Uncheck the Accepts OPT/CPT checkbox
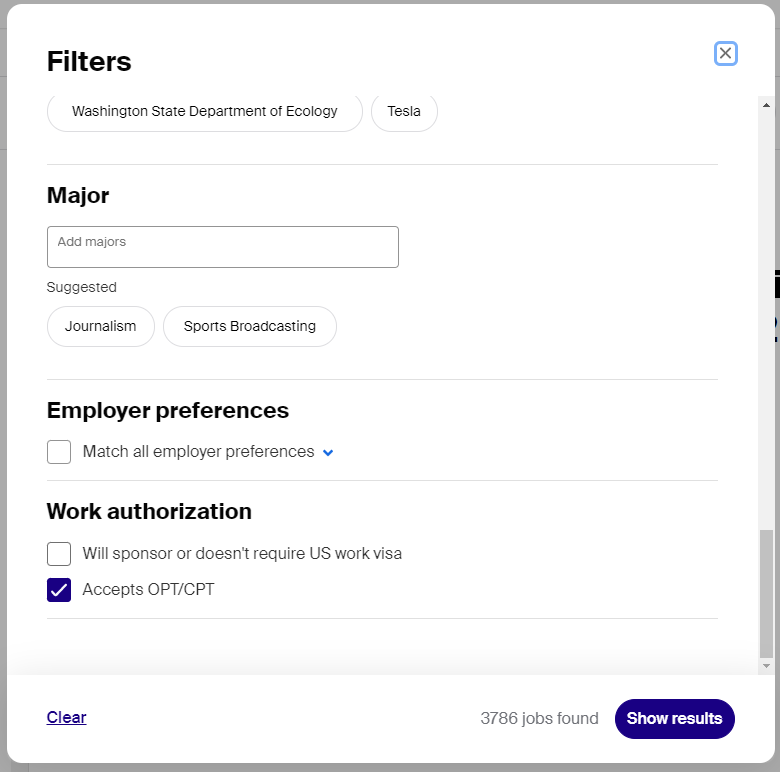This screenshot has height=772, width=780. tap(59, 589)
